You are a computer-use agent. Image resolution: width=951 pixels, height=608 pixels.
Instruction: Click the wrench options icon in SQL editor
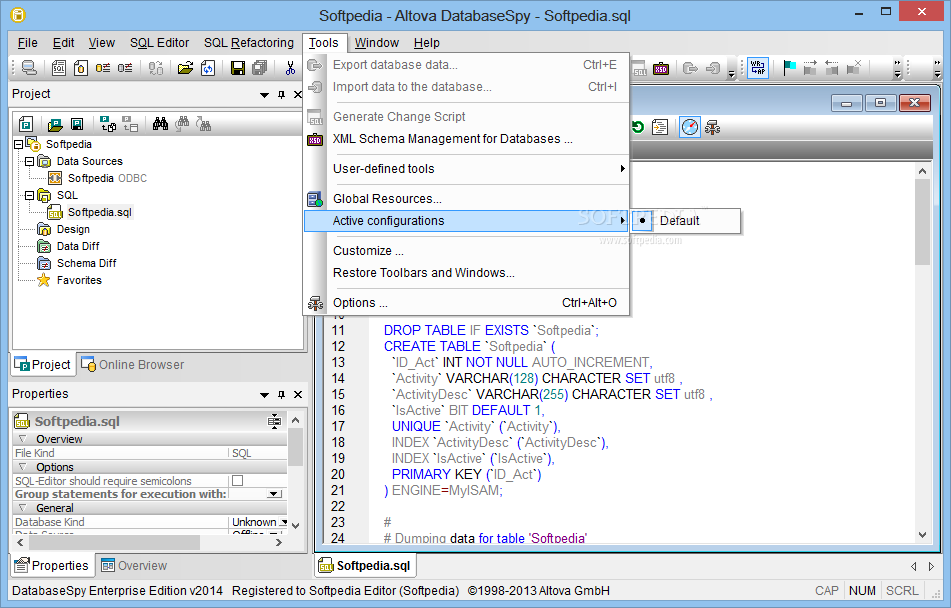point(712,127)
